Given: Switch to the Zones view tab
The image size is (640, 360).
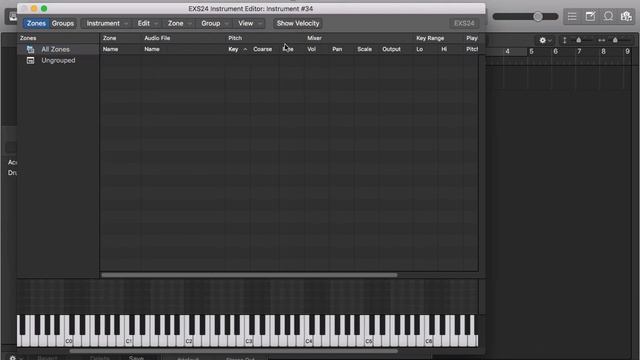Looking at the screenshot, I should [36, 23].
